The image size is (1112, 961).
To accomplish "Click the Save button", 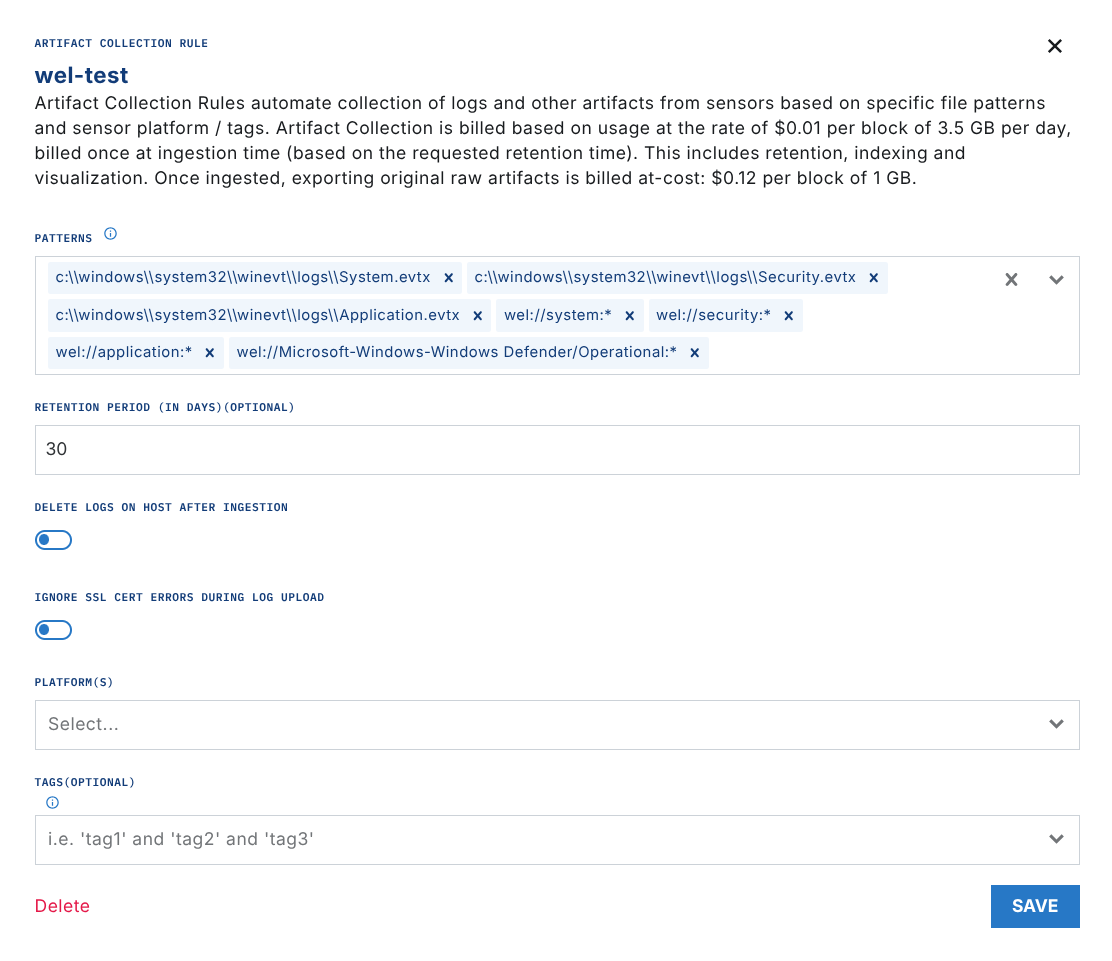I will pos(1034,906).
